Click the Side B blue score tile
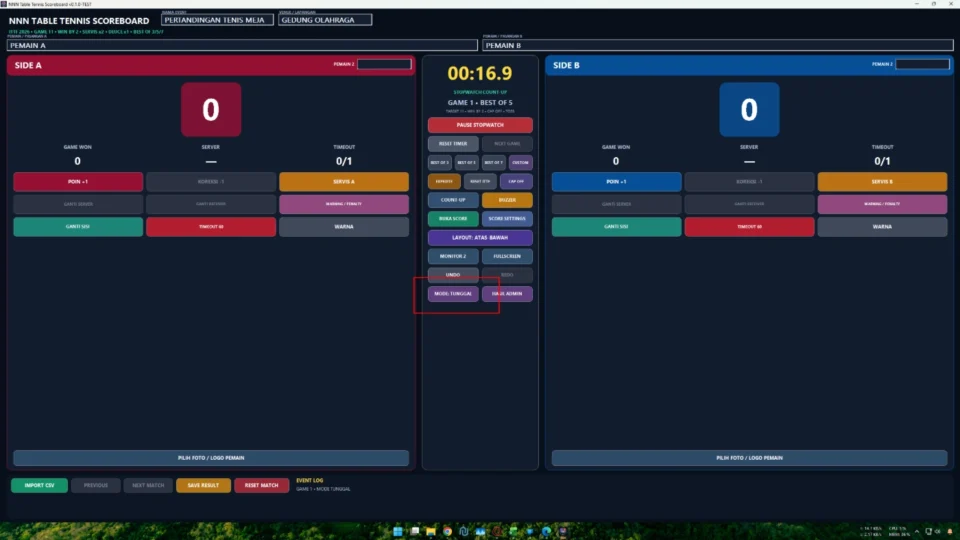This screenshot has width=960, height=540. (x=749, y=110)
